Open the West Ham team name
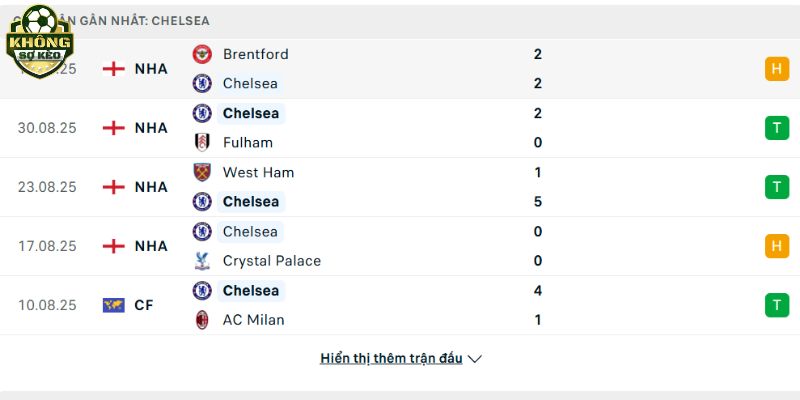 pos(258,172)
